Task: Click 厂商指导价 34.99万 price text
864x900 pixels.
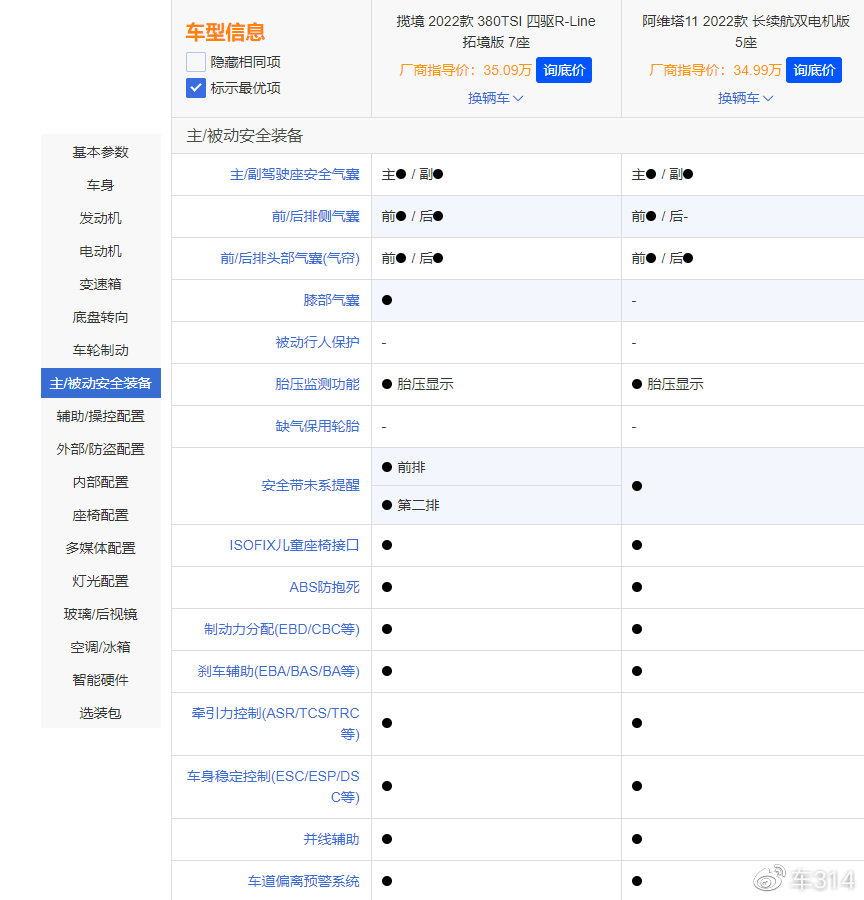Action: click(x=715, y=70)
